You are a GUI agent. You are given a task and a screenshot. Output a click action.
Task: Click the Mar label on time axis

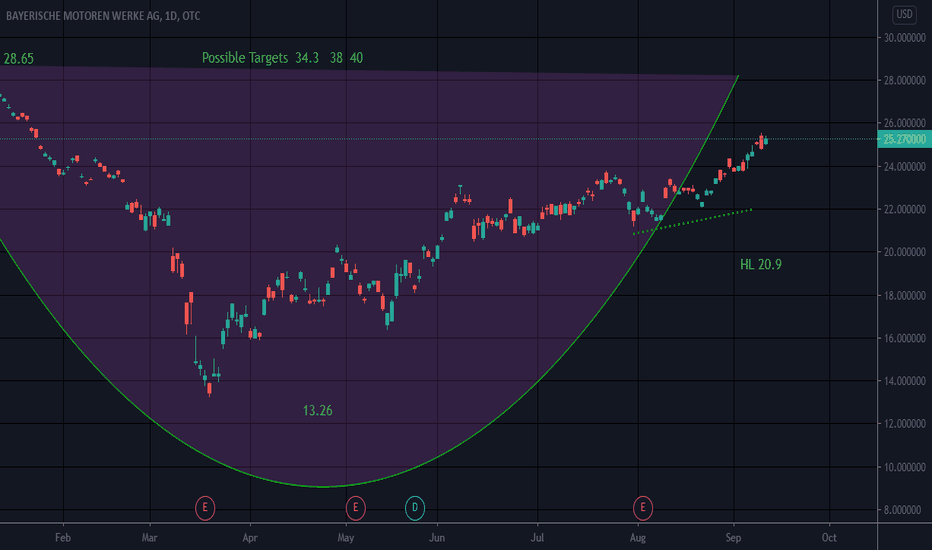click(150, 538)
